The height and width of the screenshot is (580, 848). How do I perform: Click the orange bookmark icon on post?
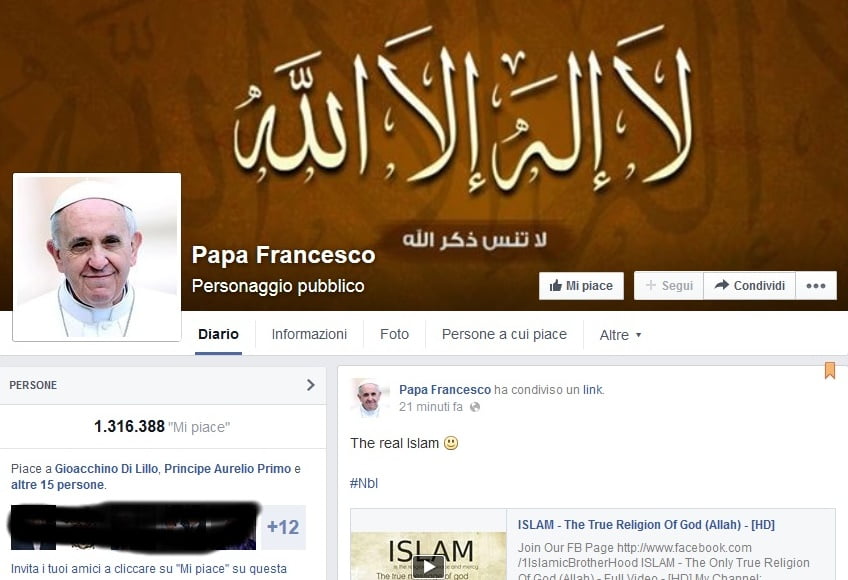coord(830,371)
